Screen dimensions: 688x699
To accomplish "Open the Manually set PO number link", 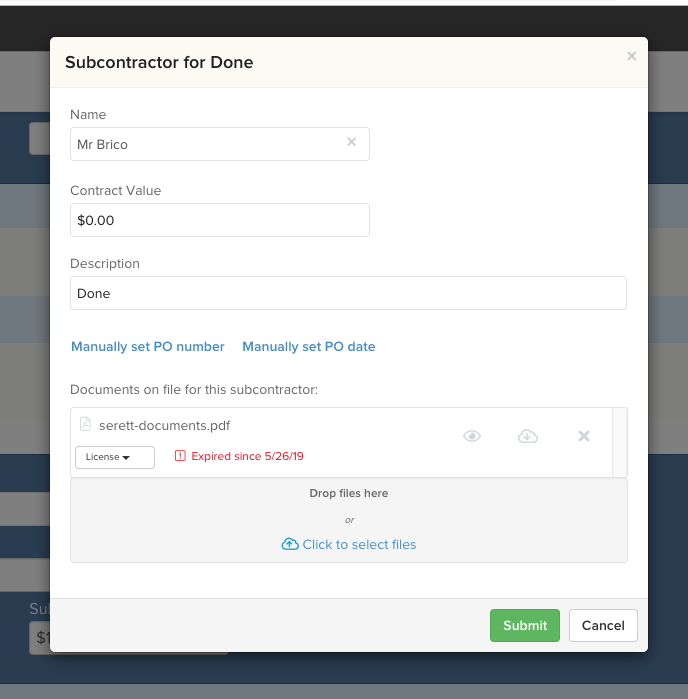I will 148,346.
